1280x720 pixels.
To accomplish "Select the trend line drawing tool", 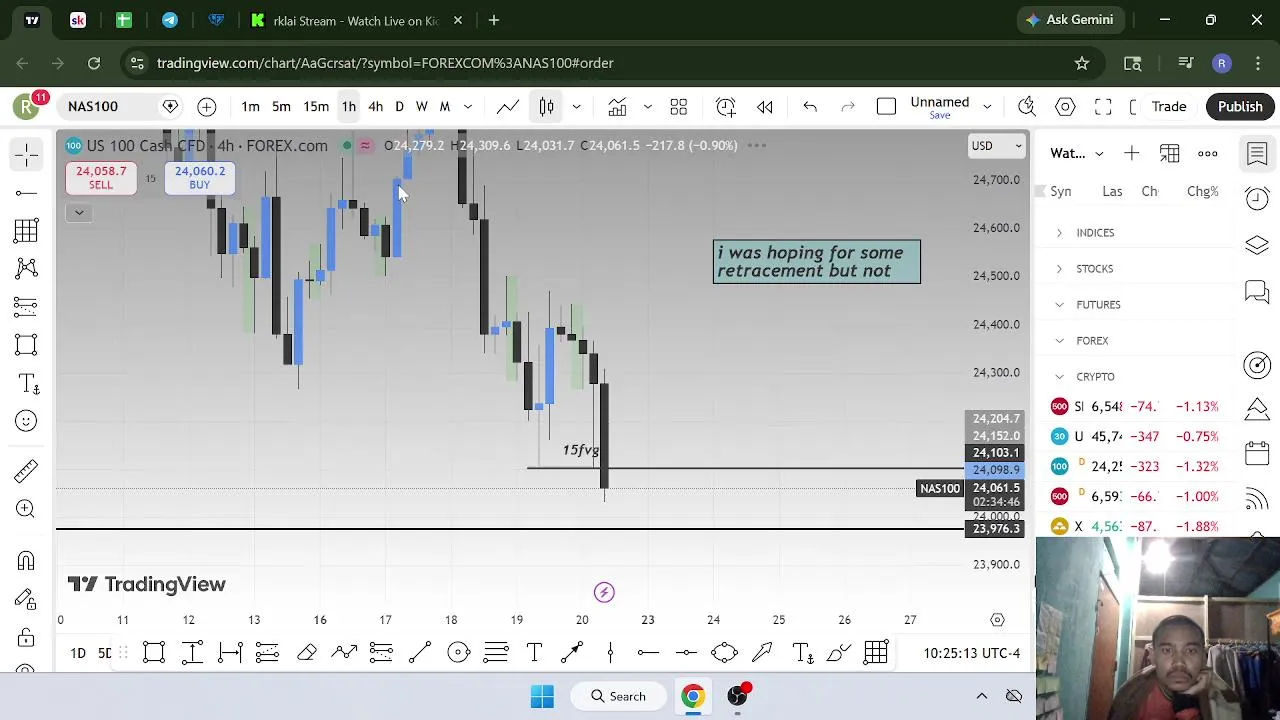I will [x=27, y=192].
